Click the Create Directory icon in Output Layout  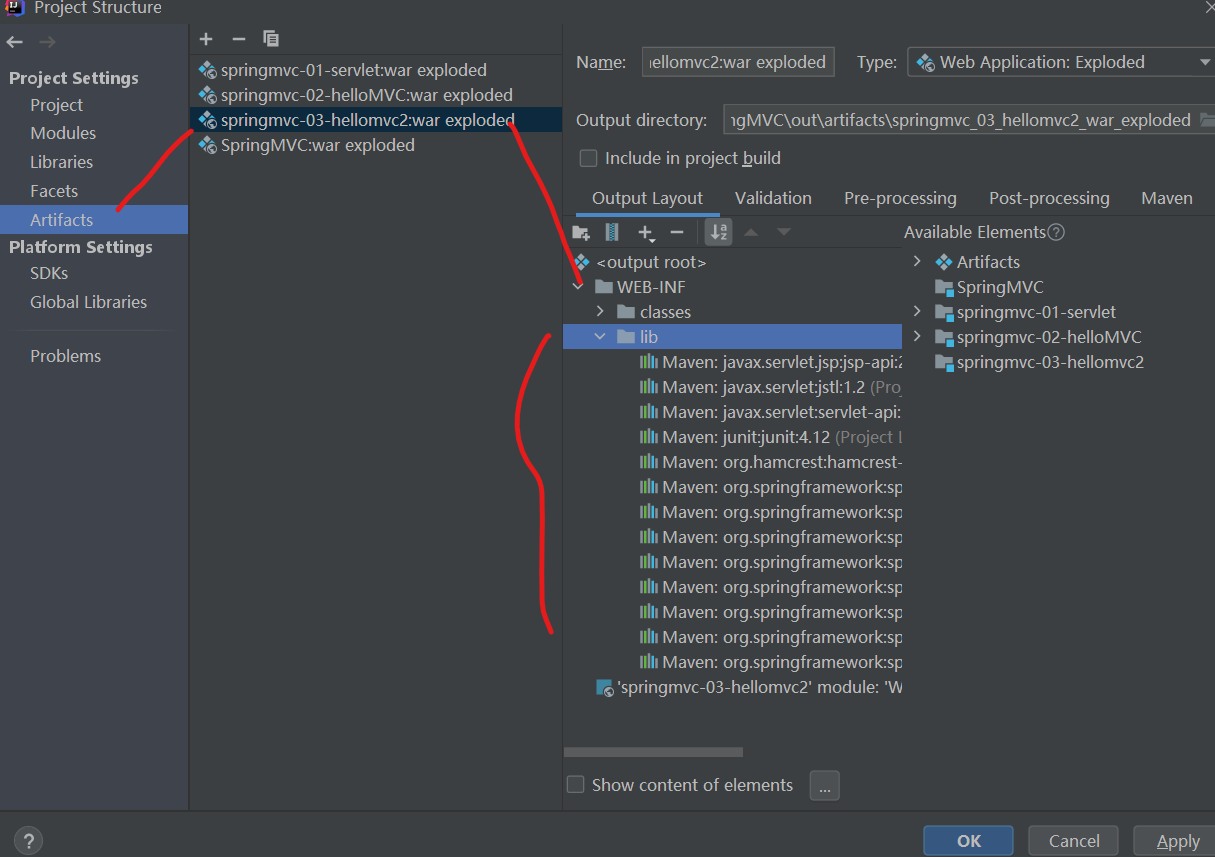click(581, 233)
